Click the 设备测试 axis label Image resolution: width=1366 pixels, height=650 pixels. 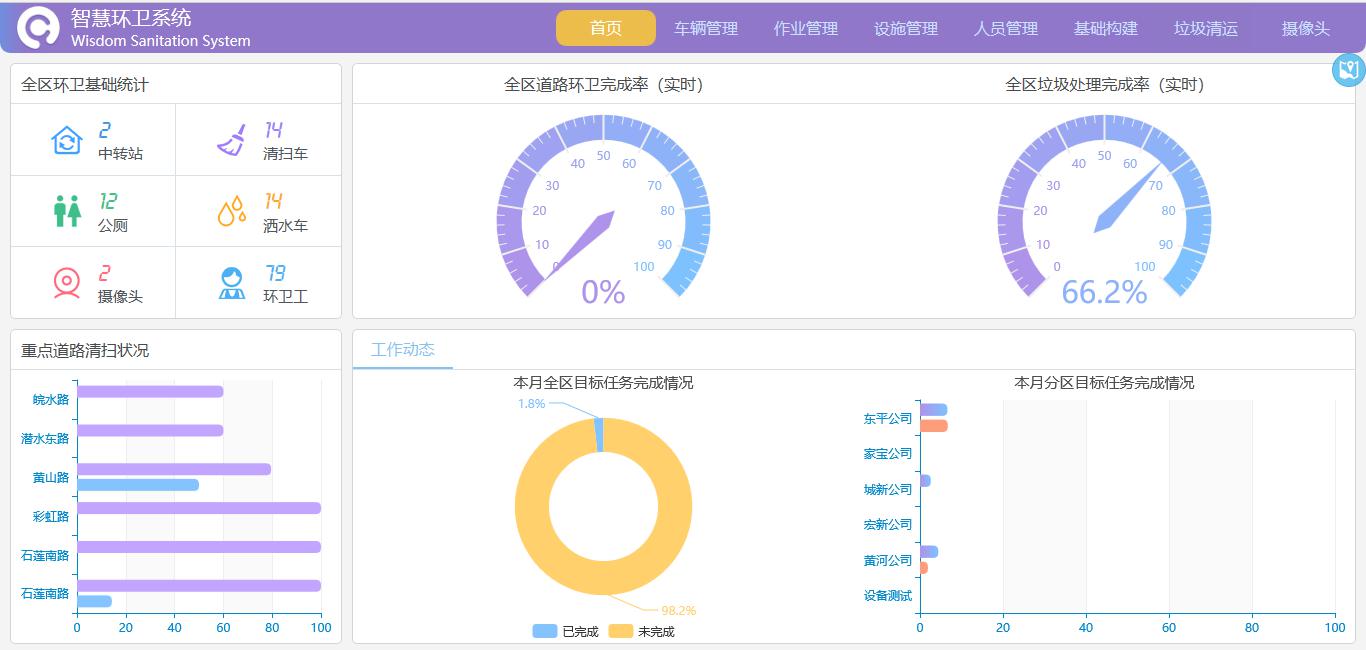pos(888,596)
